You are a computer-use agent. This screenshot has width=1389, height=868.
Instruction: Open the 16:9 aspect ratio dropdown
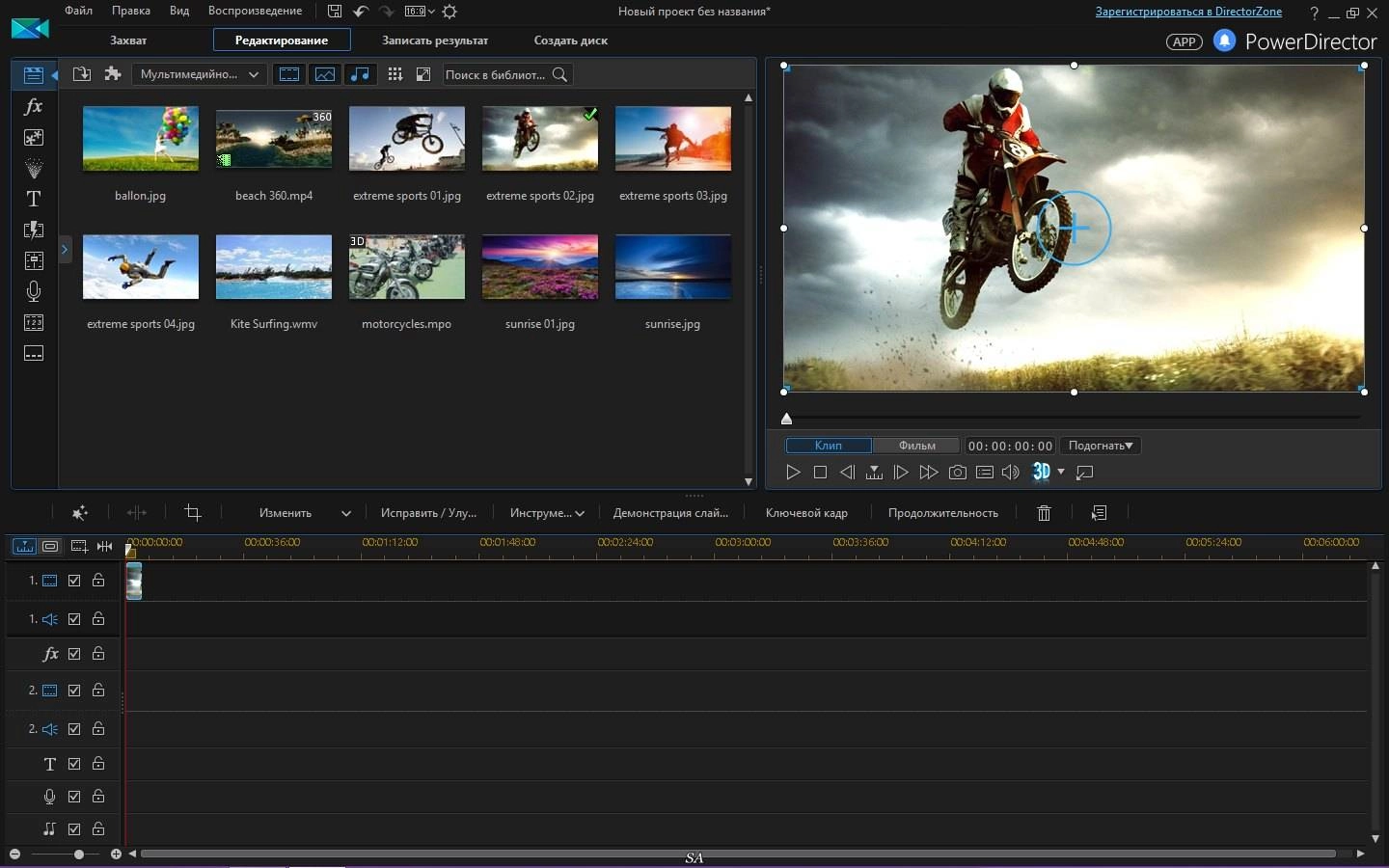click(420, 12)
